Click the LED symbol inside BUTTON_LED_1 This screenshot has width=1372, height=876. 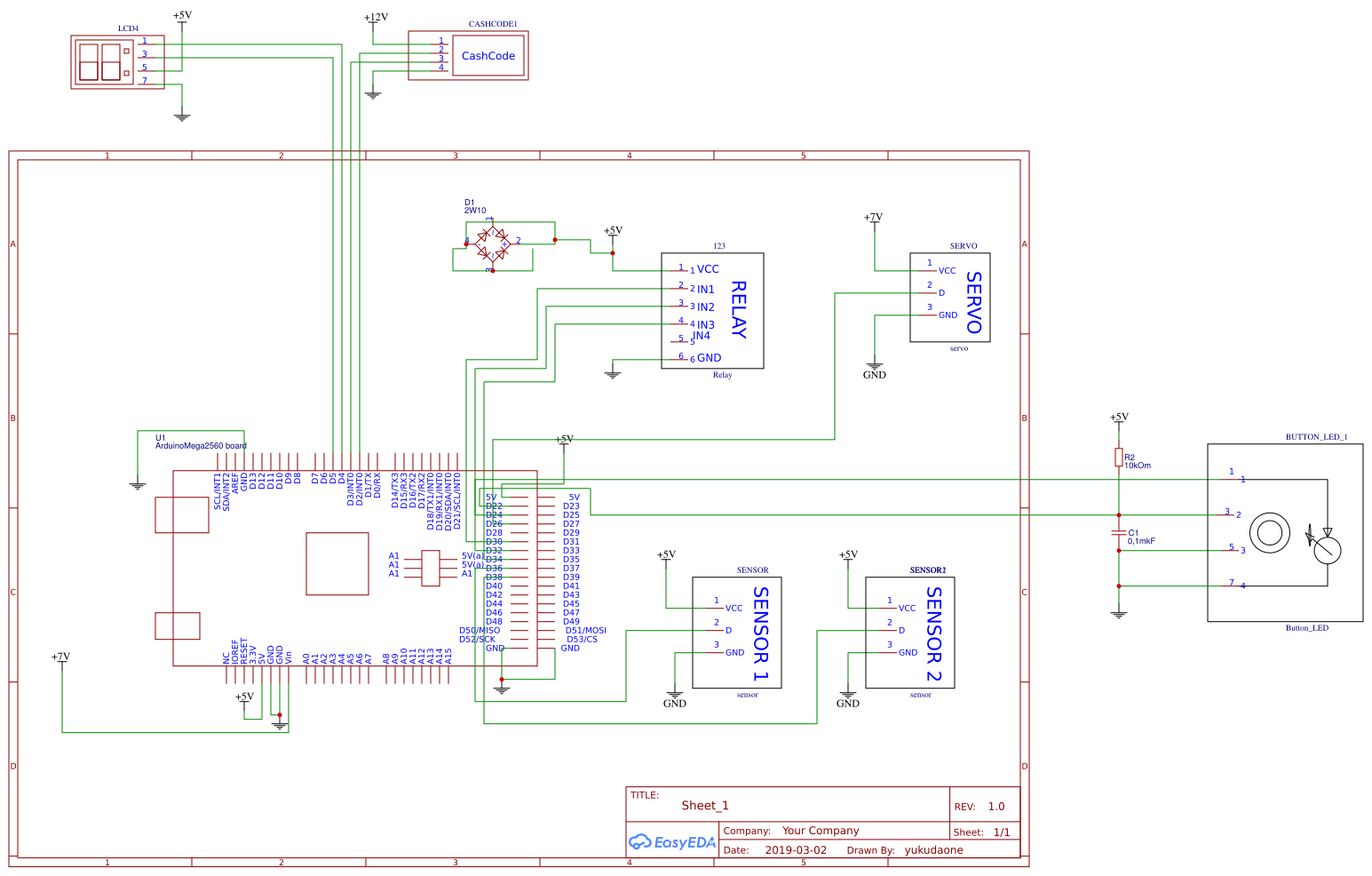click(x=1327, y=545)
